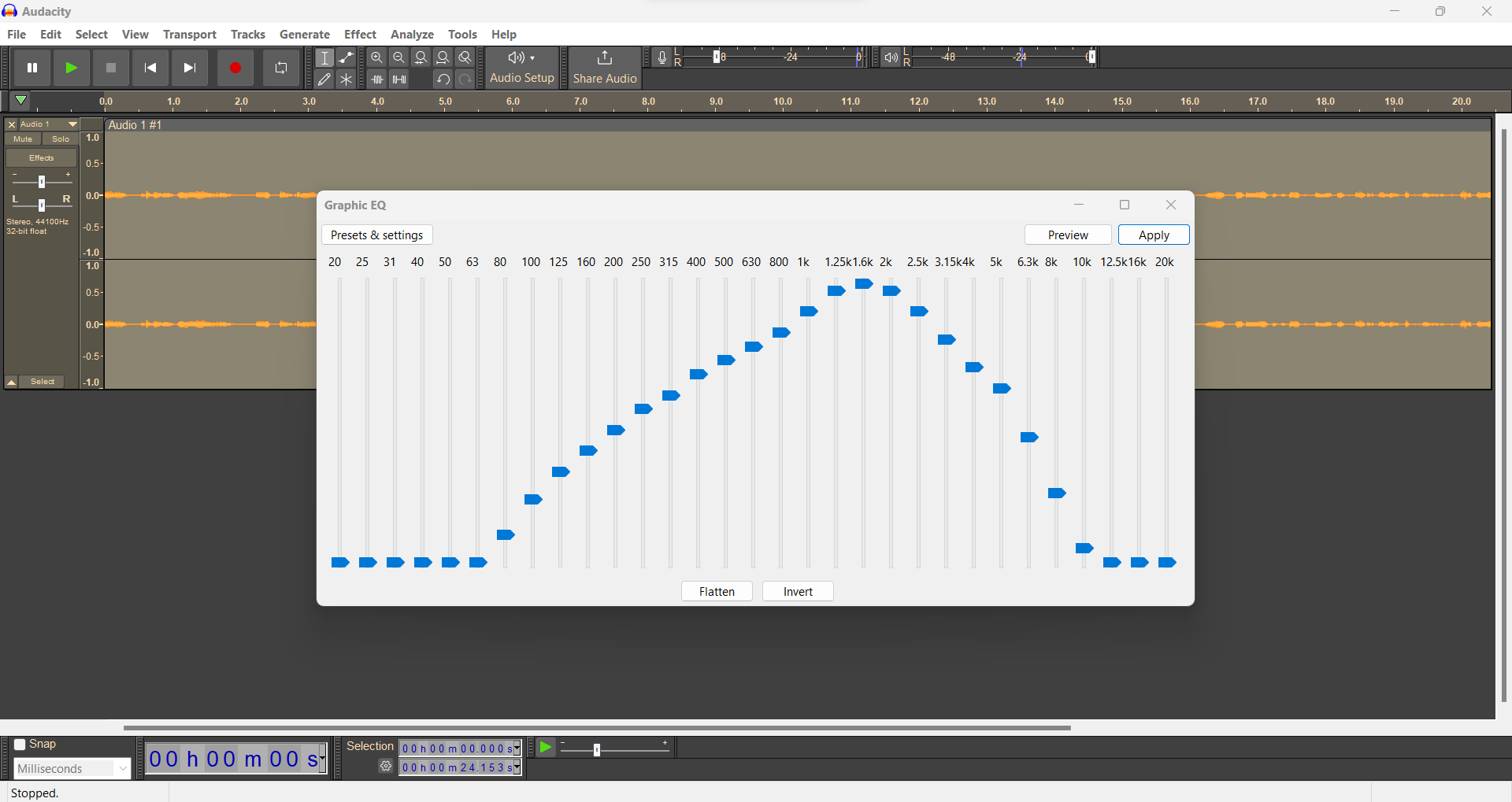This screenshot has width=1512, height=802.
Task: Open Presets & settings in Graphic EQ
Action: [377, 235]
